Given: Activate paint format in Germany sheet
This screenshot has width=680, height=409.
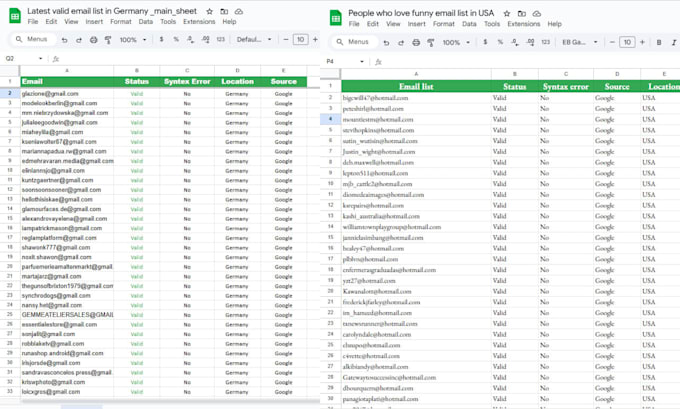Looking at the screenshot, I should pos(108,40).
